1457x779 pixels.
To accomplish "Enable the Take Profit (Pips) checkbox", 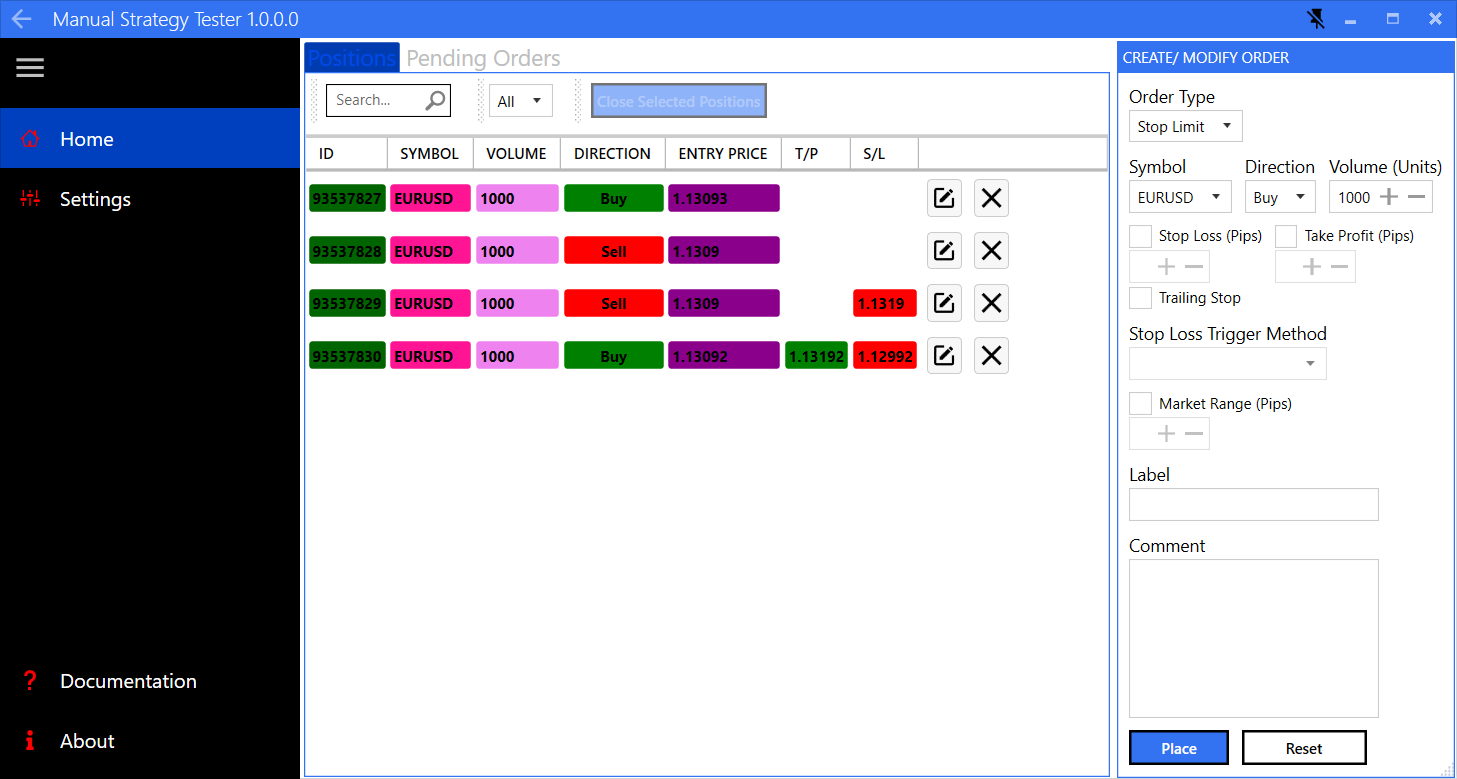I will point(1286,236).
